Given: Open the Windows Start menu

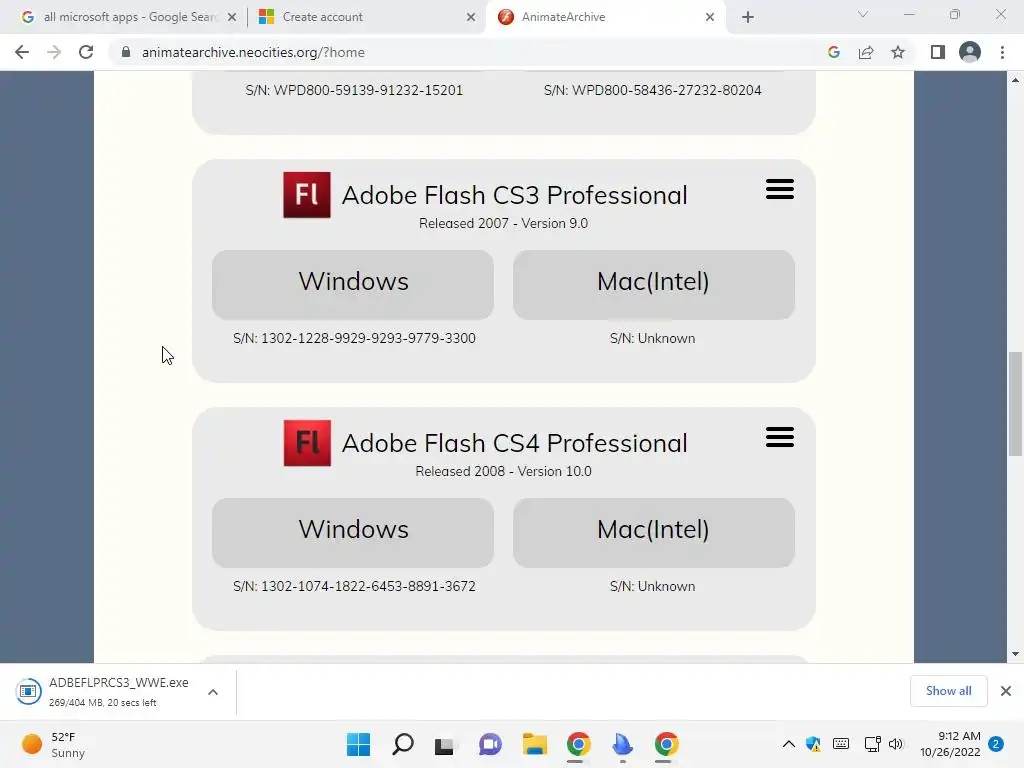Looking at the screenshot, I should 358,744.
